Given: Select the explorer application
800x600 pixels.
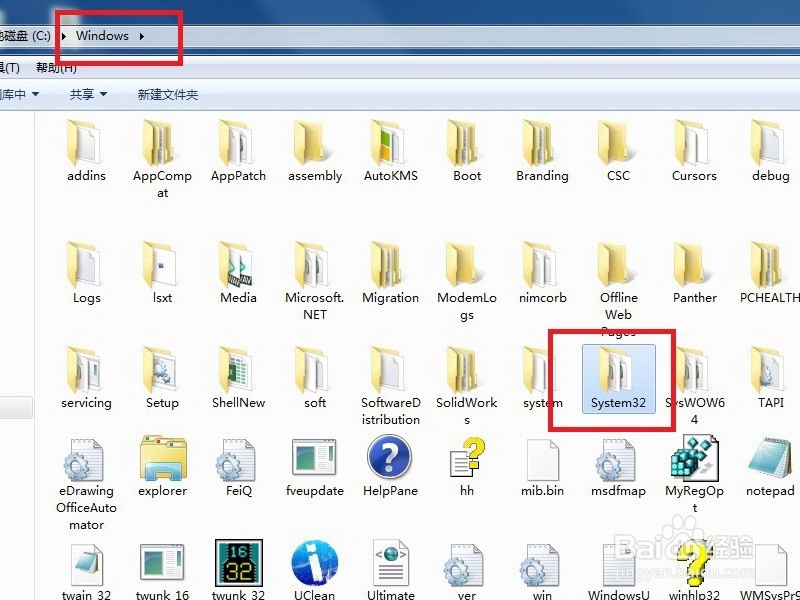Looking at the screenshot, I should [x=162, y=466].
